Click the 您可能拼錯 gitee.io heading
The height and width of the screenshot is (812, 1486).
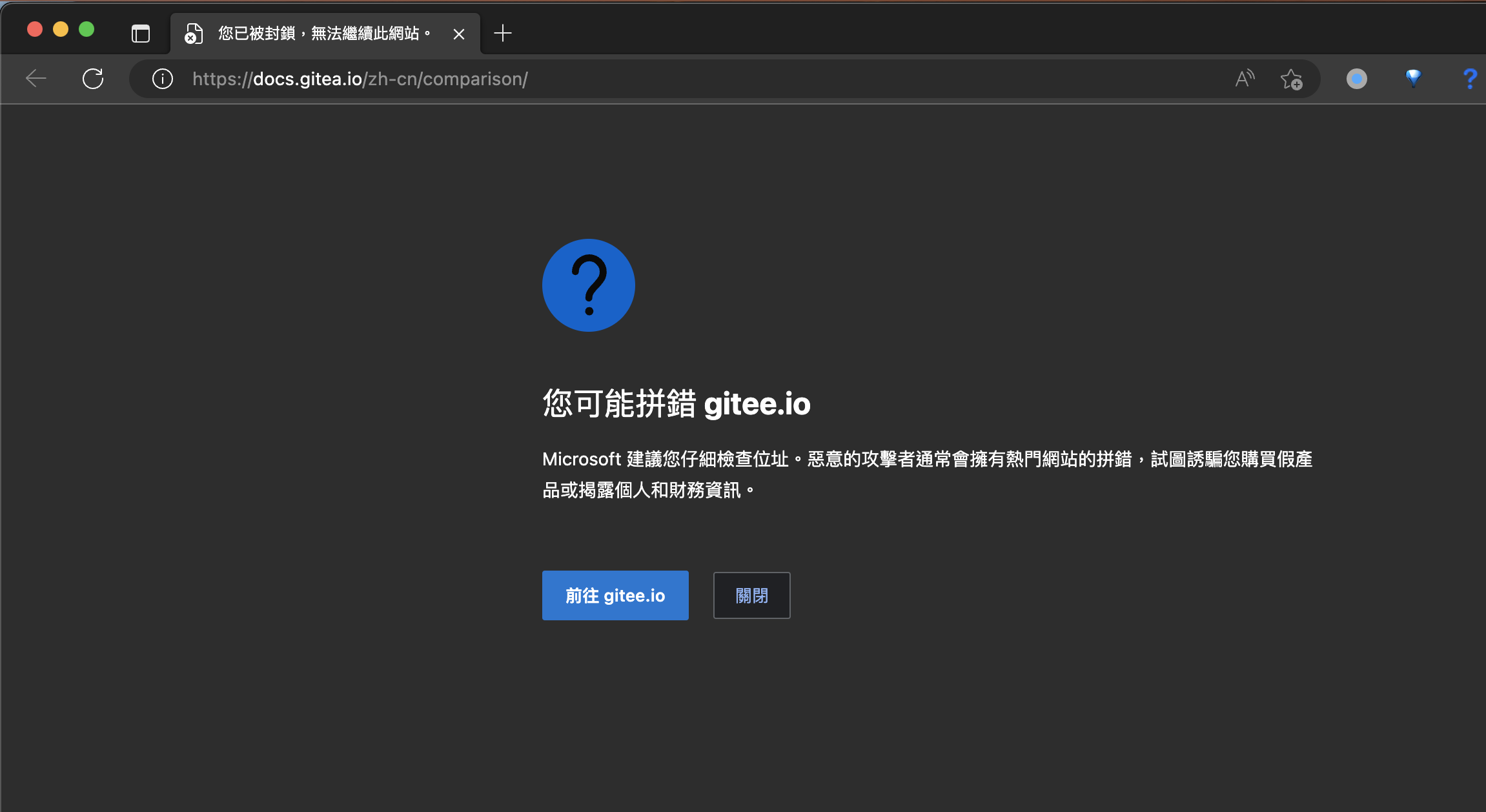tap(676, 404)
